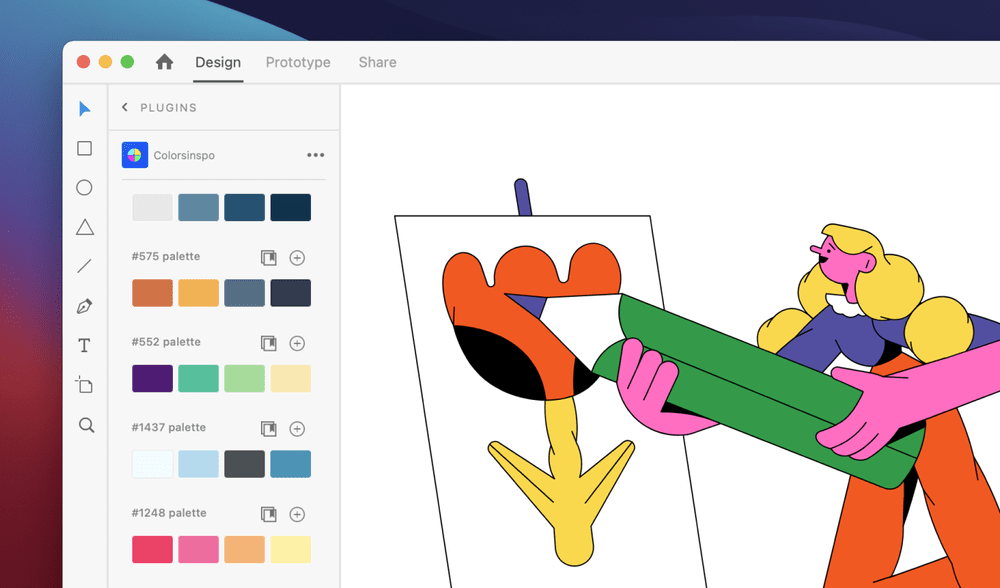1000x588 pixels.
Task: Go to Home screen icon
Action: tap(165, 62)
